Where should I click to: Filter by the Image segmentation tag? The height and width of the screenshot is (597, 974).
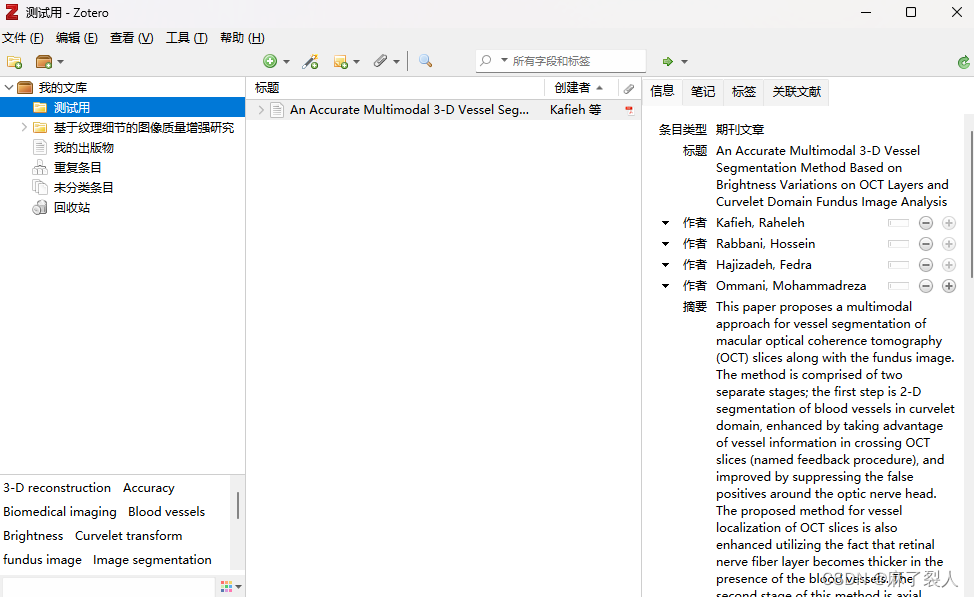152,560
